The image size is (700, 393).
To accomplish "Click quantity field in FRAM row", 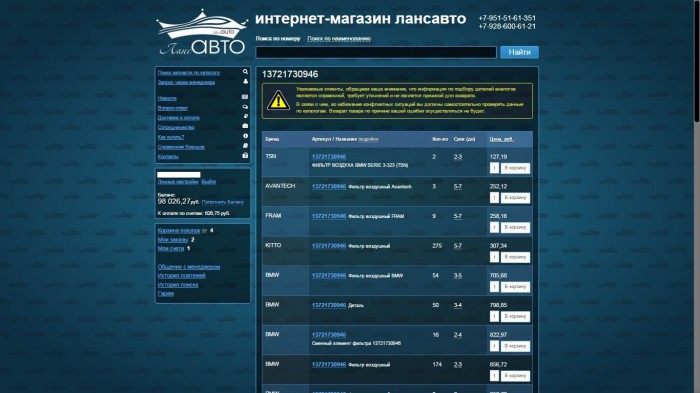I will [494, 227].
